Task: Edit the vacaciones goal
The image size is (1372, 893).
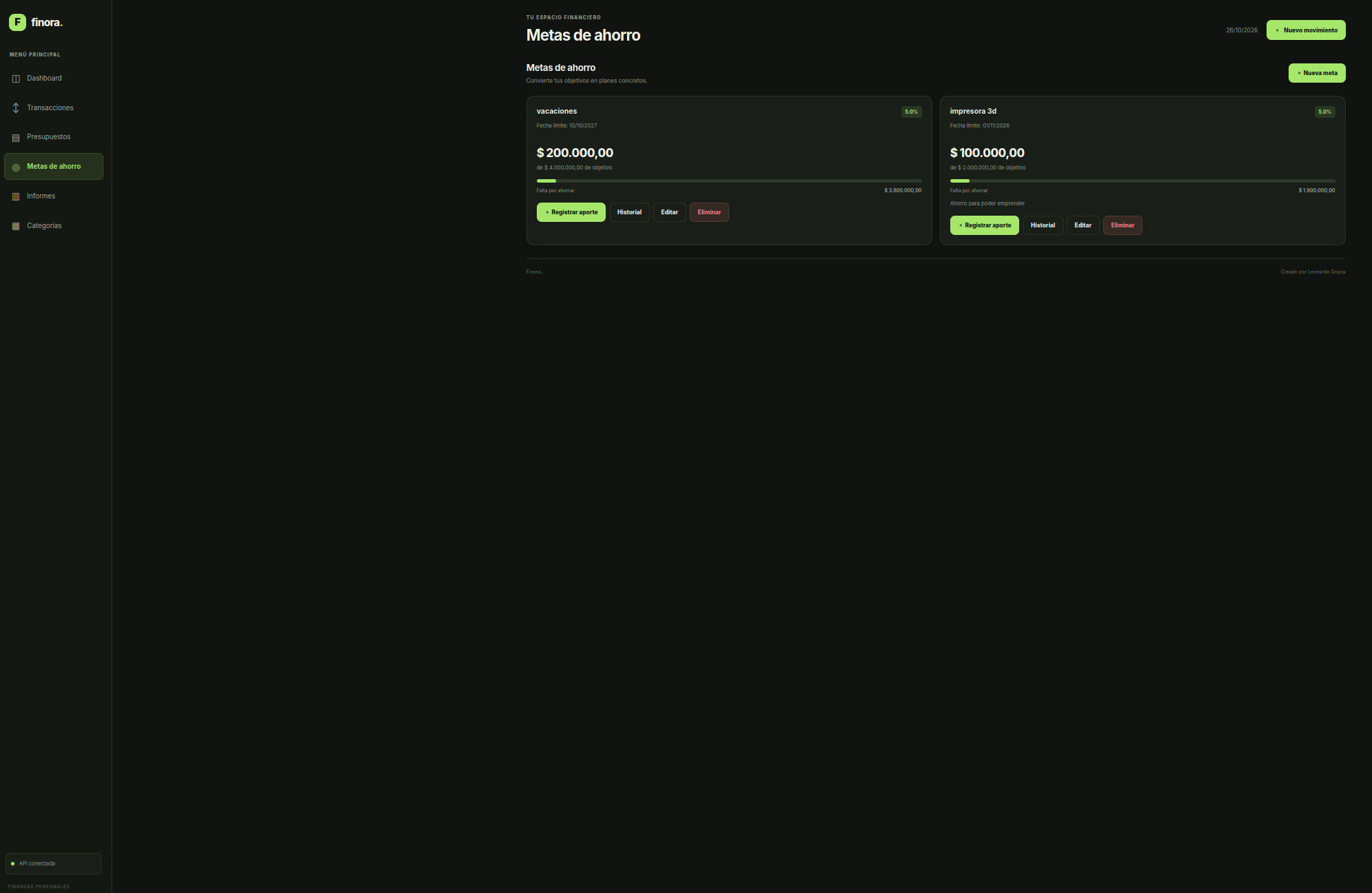Action: [669, 212]
